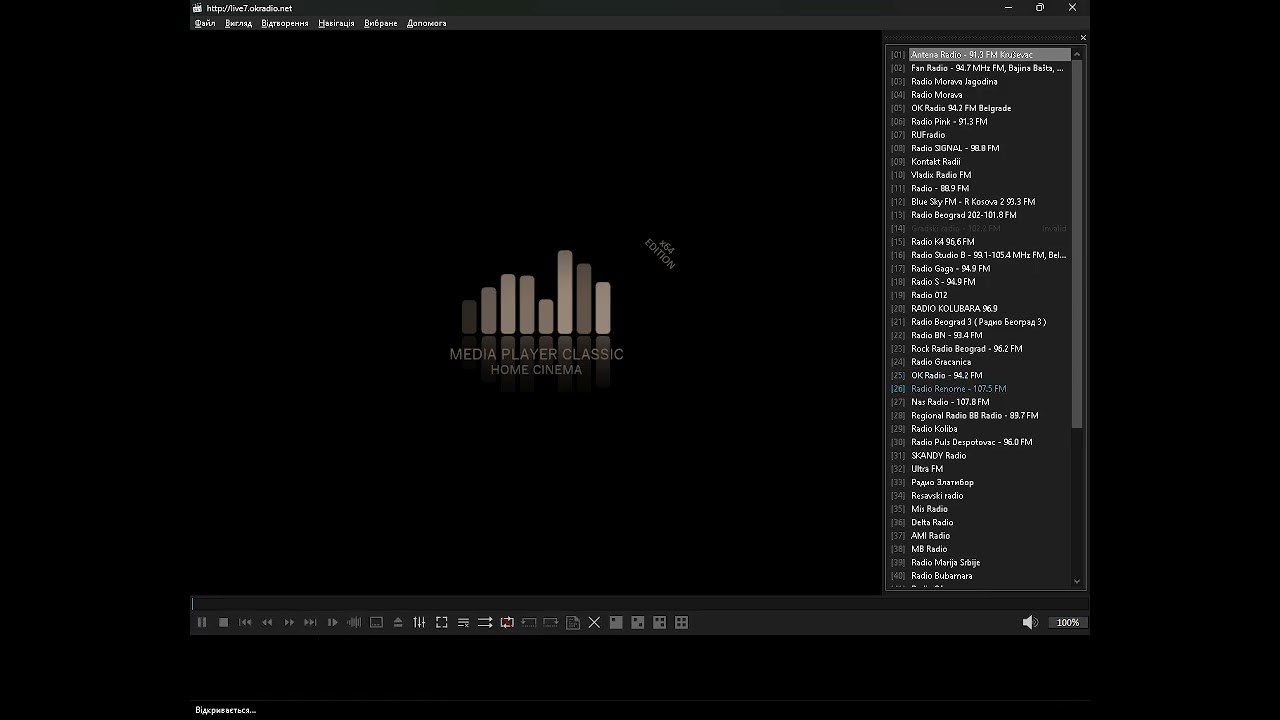
Task: Click the fast-forward double-arrow button
Action: 289,622
